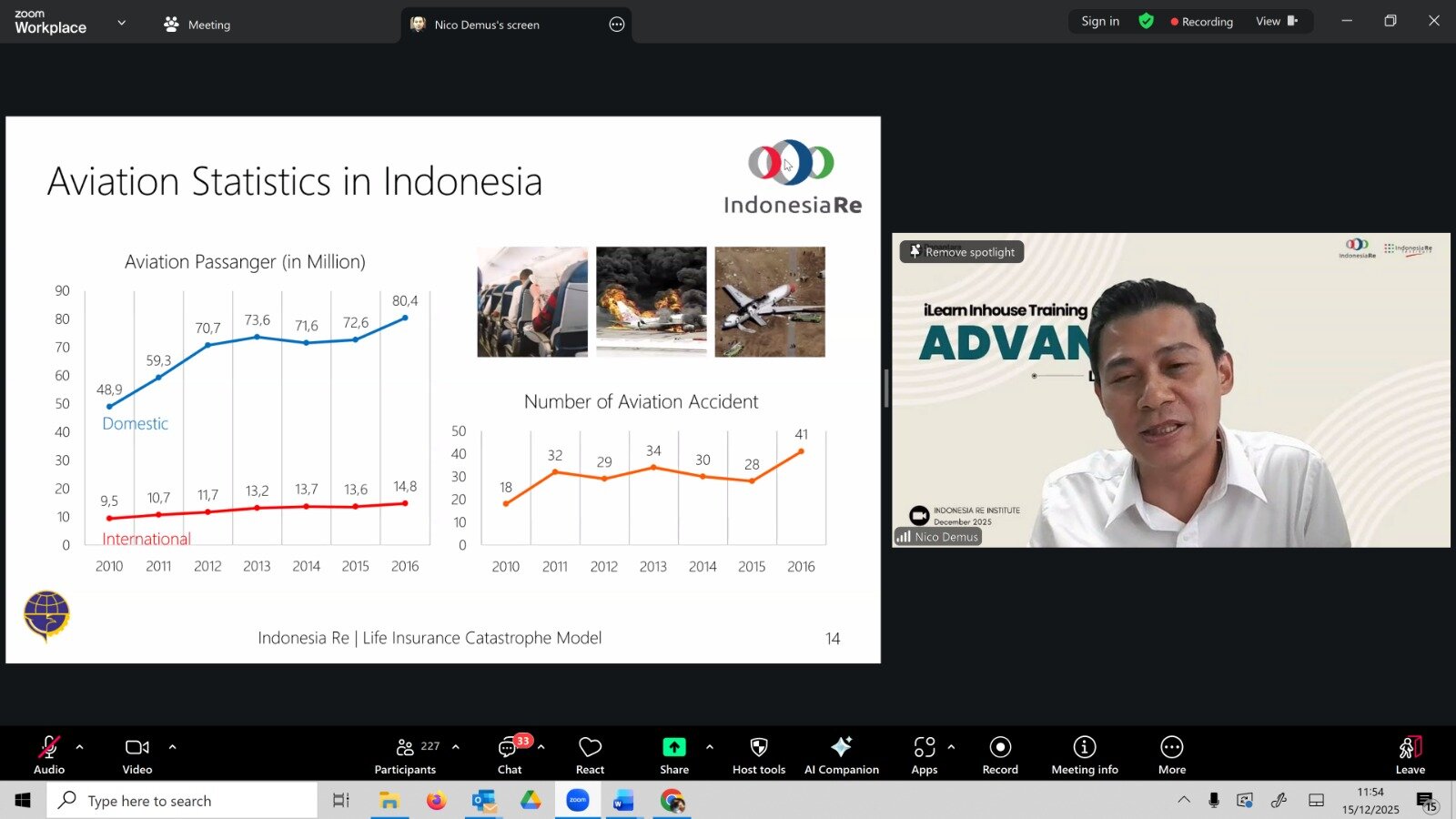Screen dimensions: 1456x819
Task: Open the Participants panel
Action: coord(406,753)
